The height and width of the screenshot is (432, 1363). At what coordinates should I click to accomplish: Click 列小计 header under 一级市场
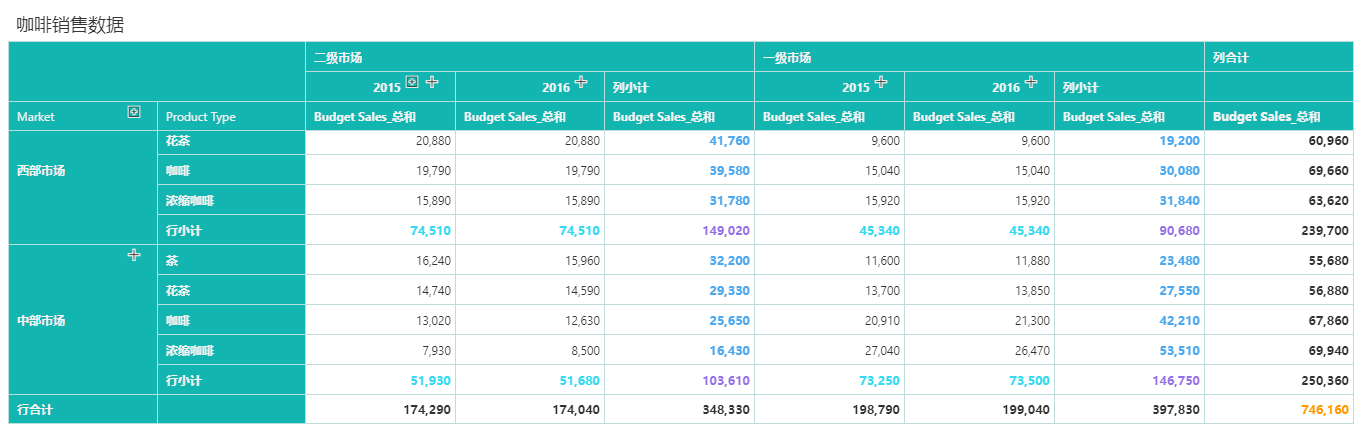[1080, 88]
